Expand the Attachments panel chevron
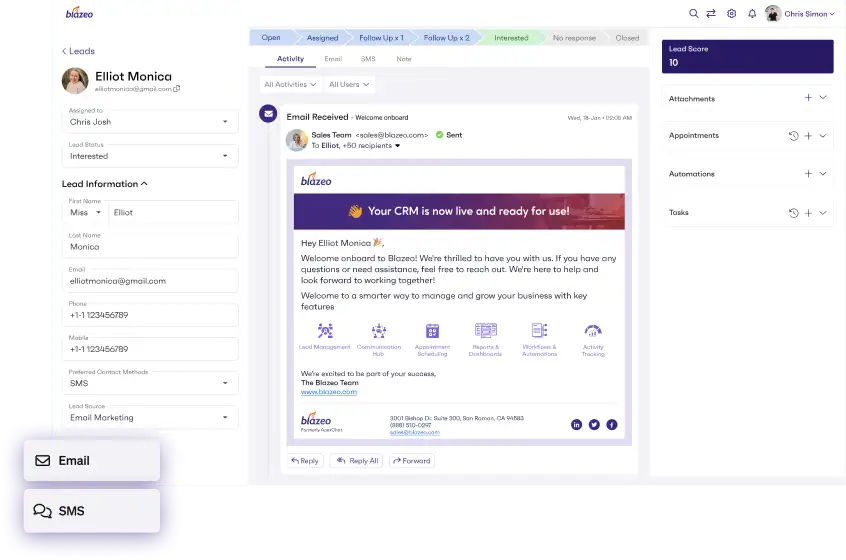 823,98
